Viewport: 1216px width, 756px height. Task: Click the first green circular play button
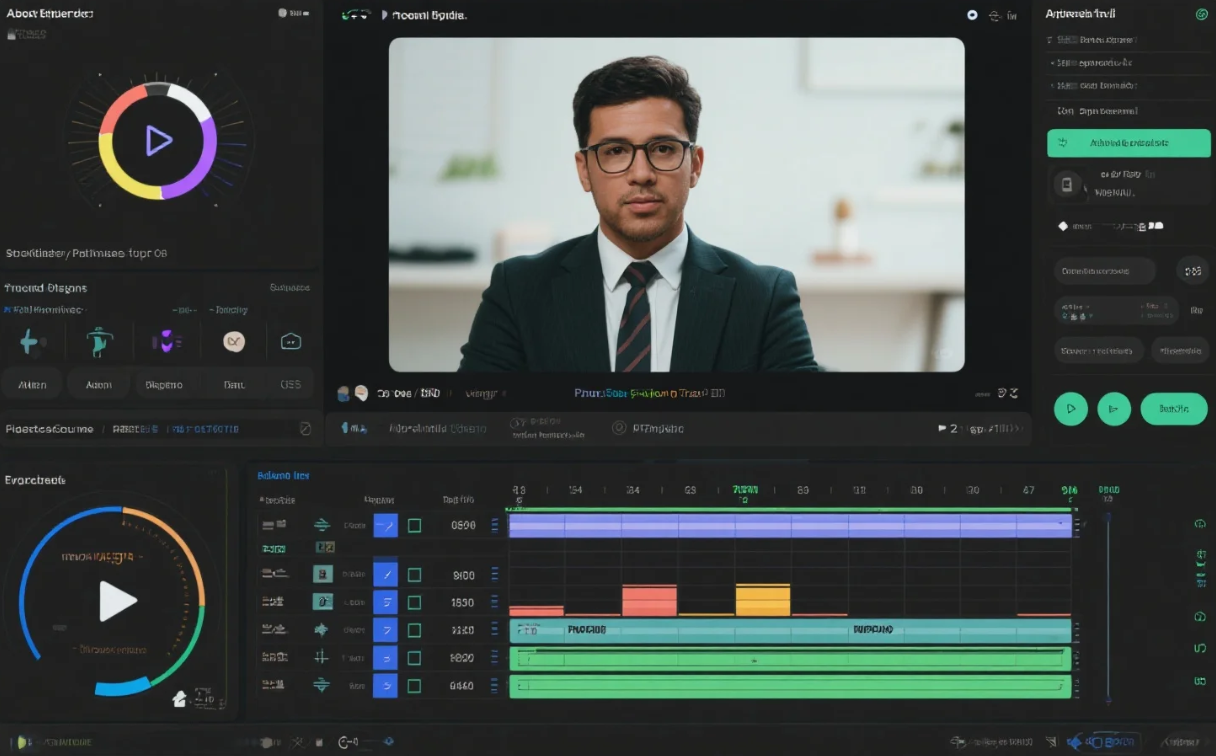1070,408
